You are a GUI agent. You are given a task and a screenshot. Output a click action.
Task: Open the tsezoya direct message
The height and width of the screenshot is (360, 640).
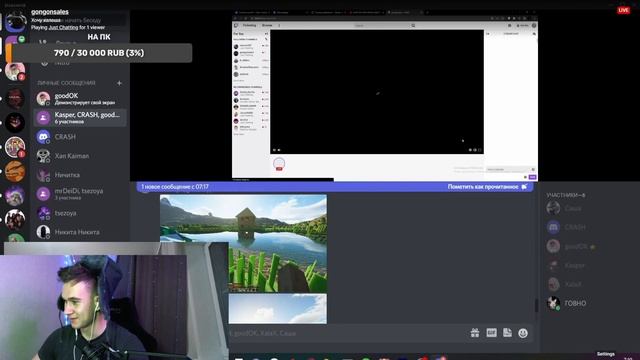80,213
